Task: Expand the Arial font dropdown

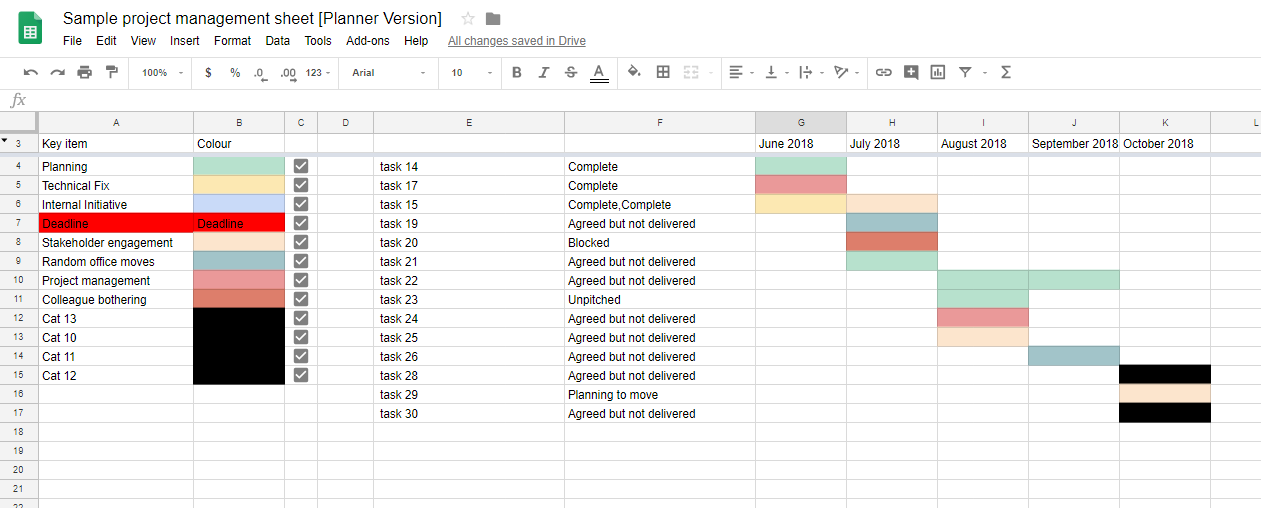Action: coord(389,73)
